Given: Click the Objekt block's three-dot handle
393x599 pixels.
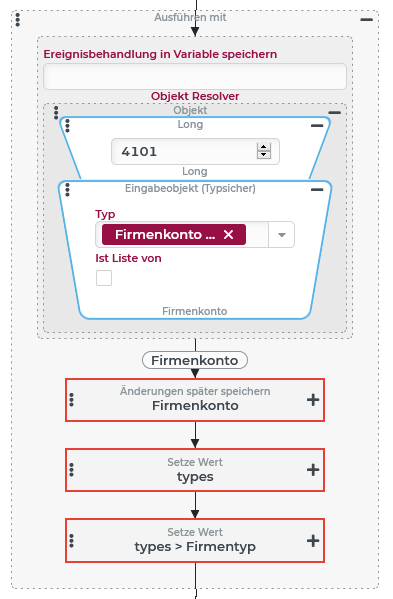Looking at the screenshot, I should point(56,112).
